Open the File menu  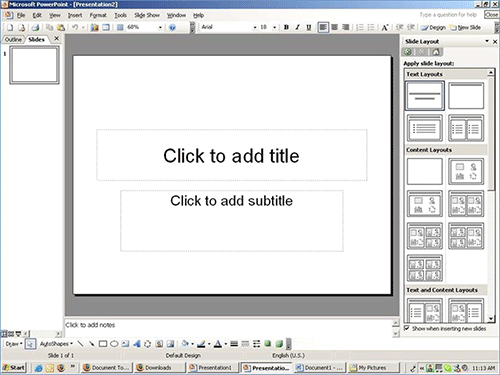[x=21, y=15]
